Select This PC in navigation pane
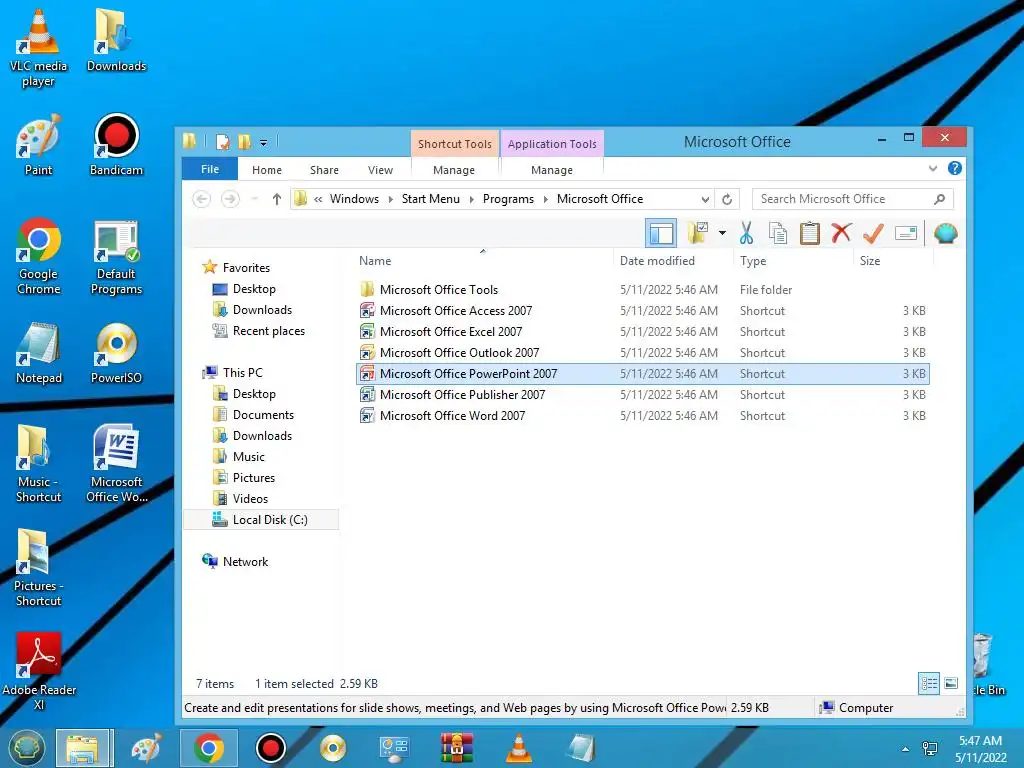Screen dimensions: 1024x768 242,373
